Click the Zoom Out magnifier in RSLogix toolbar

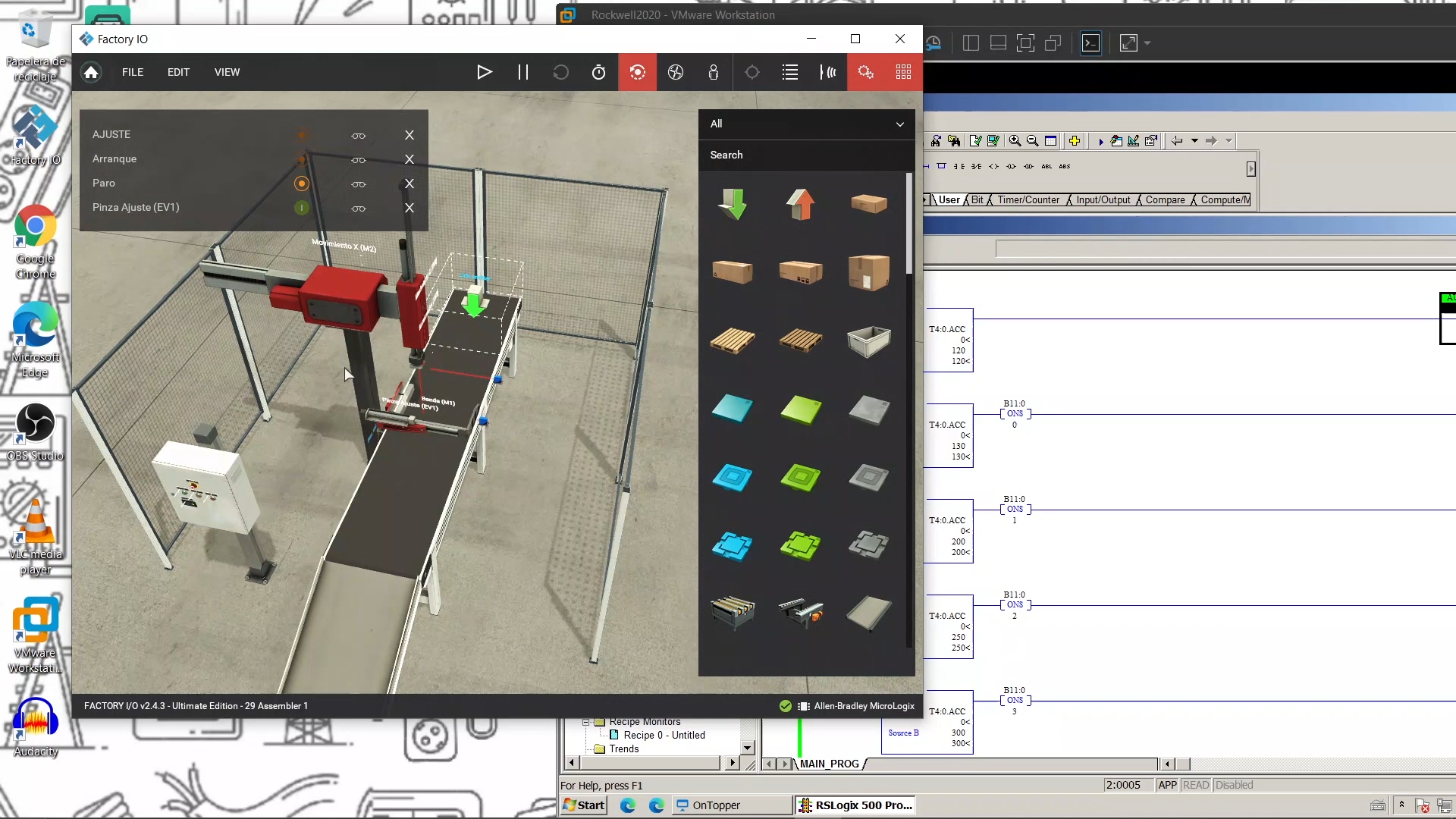(x=1032, y=141)
